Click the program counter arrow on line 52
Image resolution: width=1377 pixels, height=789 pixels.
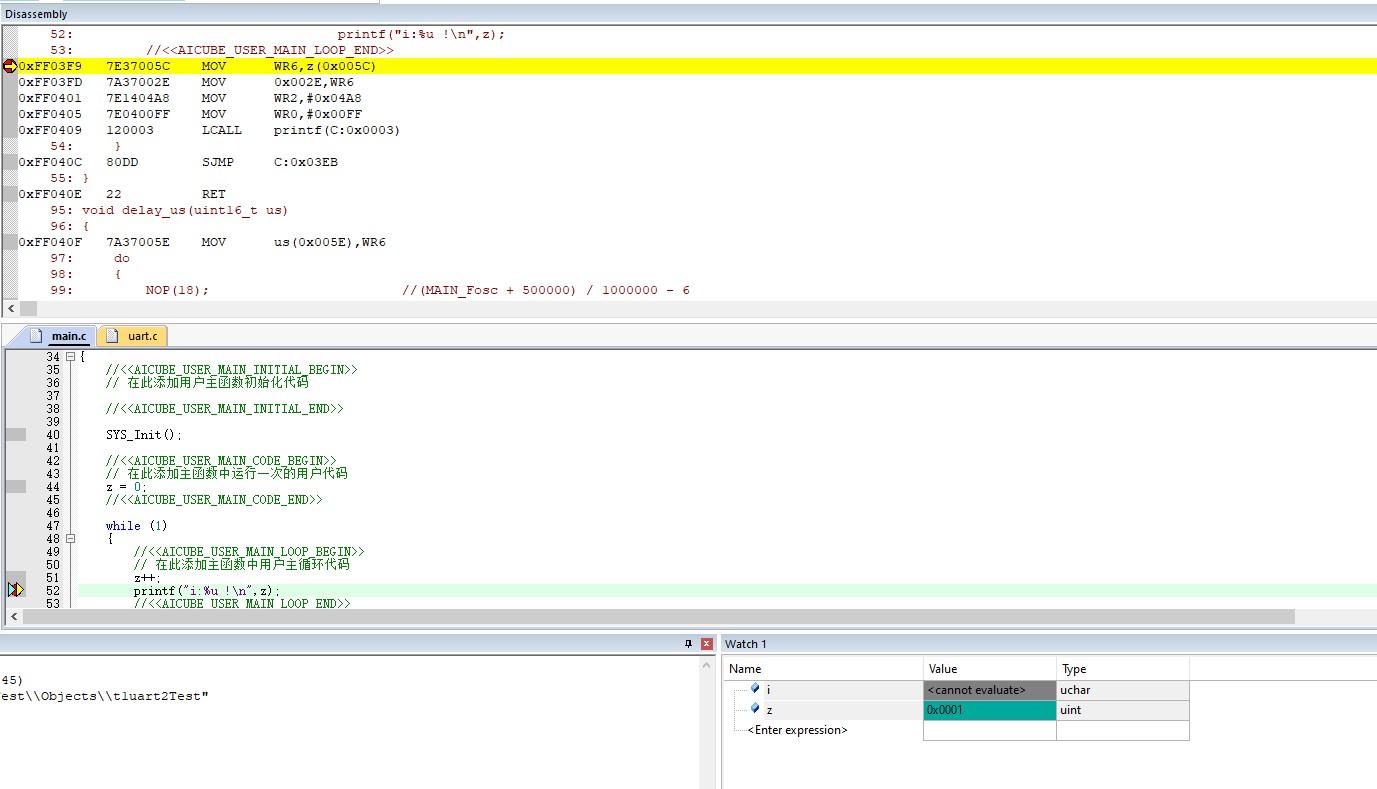[15, 590]
